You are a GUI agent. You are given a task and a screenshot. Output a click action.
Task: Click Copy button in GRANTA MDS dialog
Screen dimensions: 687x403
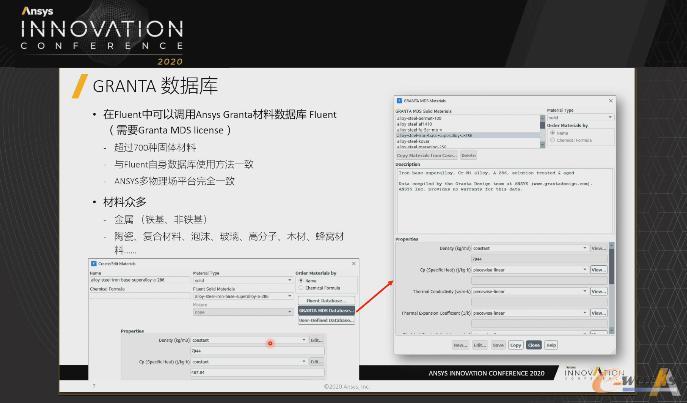(x=516, y=345)
